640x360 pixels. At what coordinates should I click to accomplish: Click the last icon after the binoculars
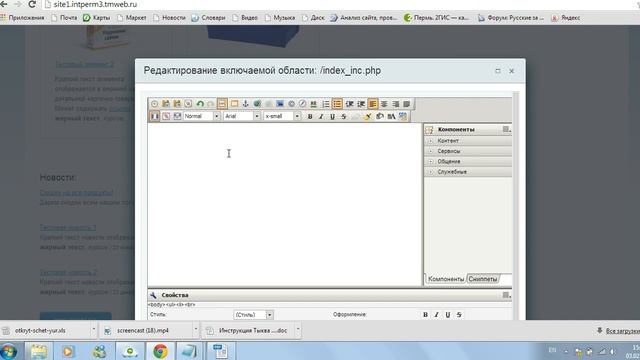click(403, 116)
